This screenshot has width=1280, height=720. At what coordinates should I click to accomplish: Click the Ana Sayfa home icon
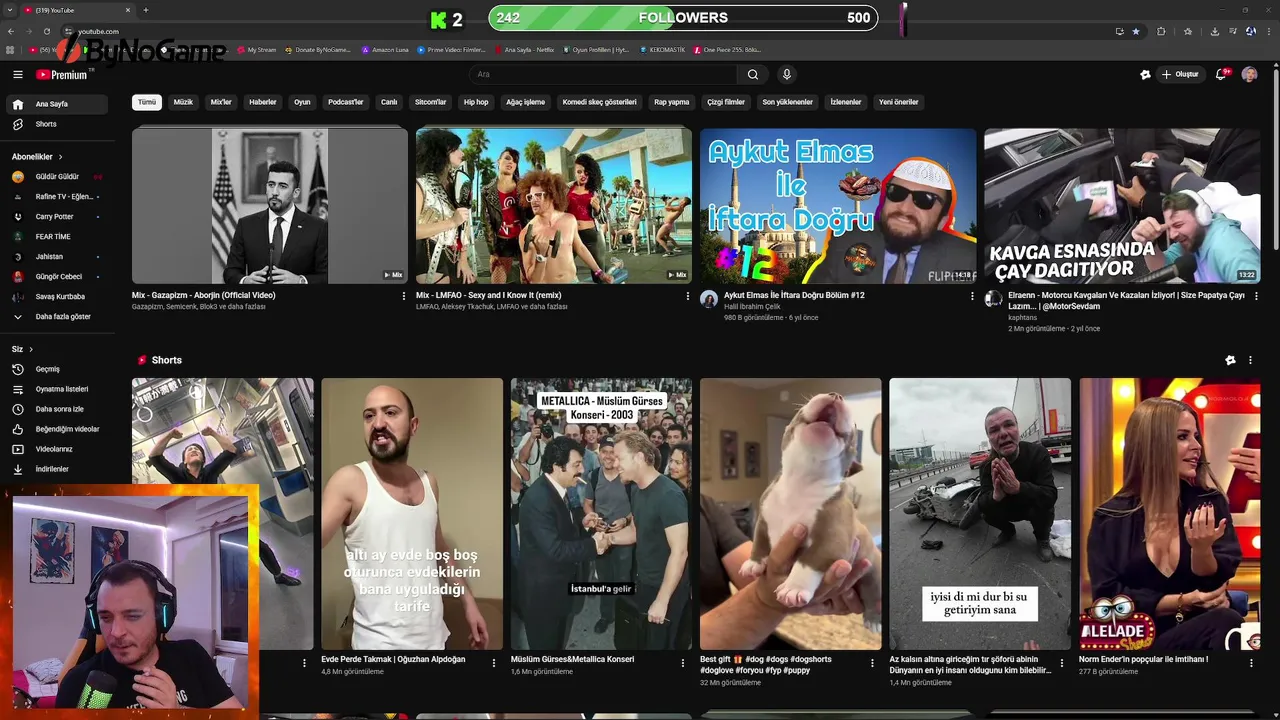[18, 104]
